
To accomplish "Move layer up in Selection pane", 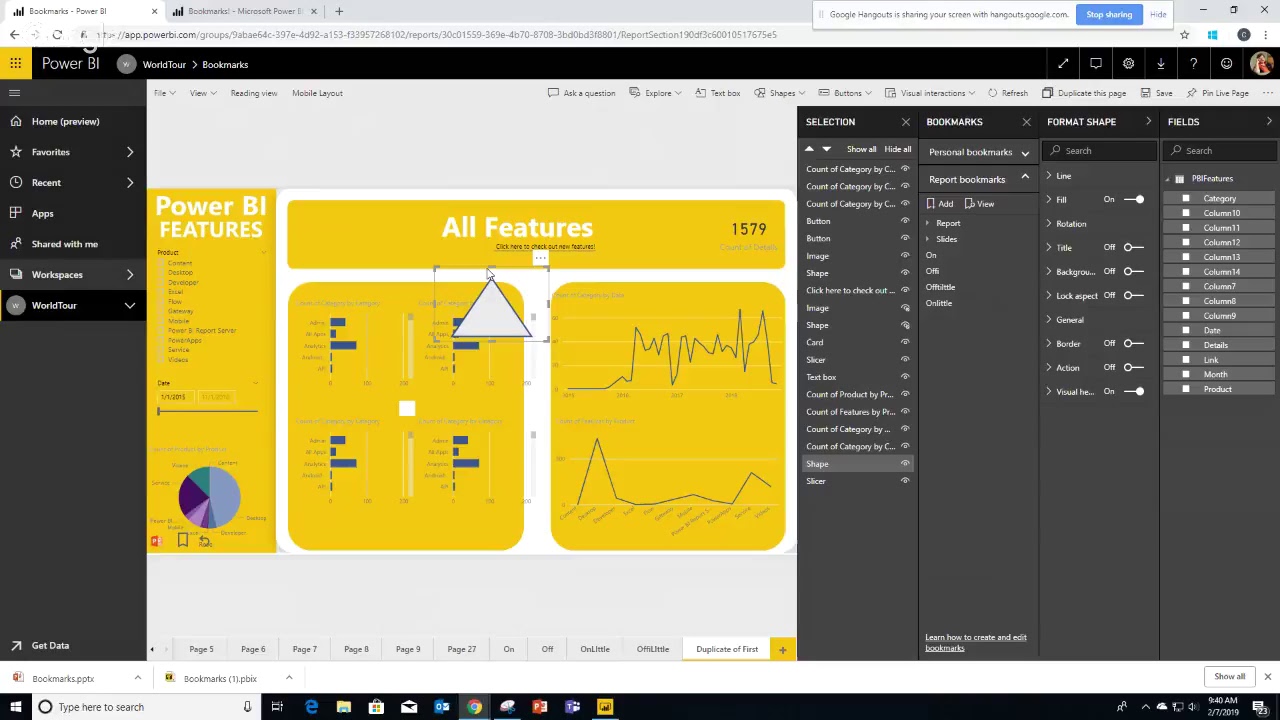I will coord(809,149).
